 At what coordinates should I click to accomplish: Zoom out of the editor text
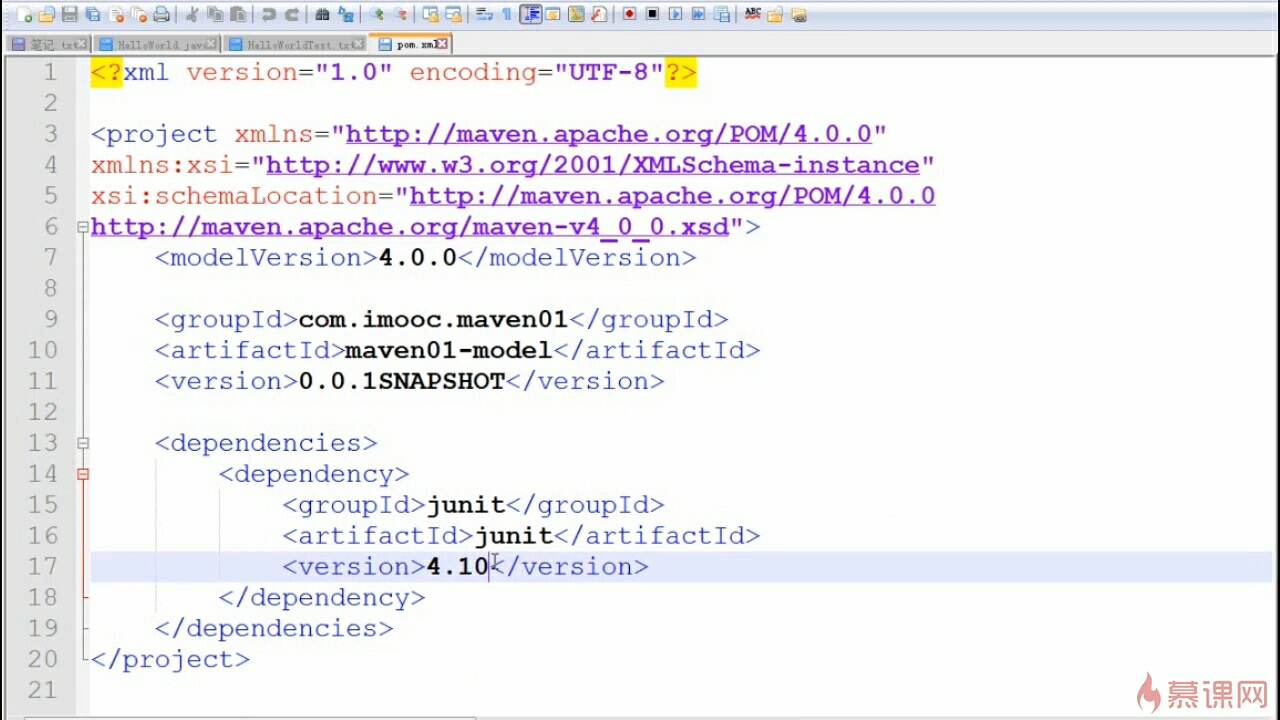click(x=400, y=14)
